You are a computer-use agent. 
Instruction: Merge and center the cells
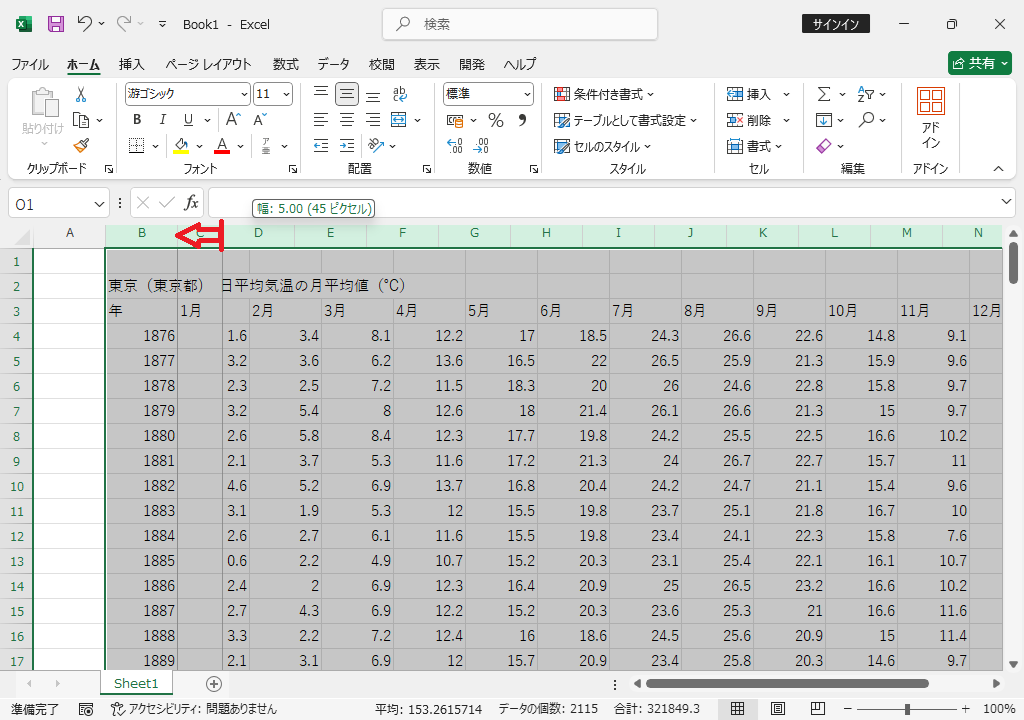398,120
